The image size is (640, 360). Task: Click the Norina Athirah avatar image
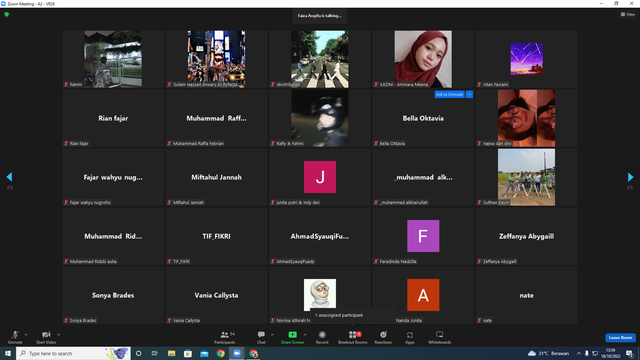point(320,295)
